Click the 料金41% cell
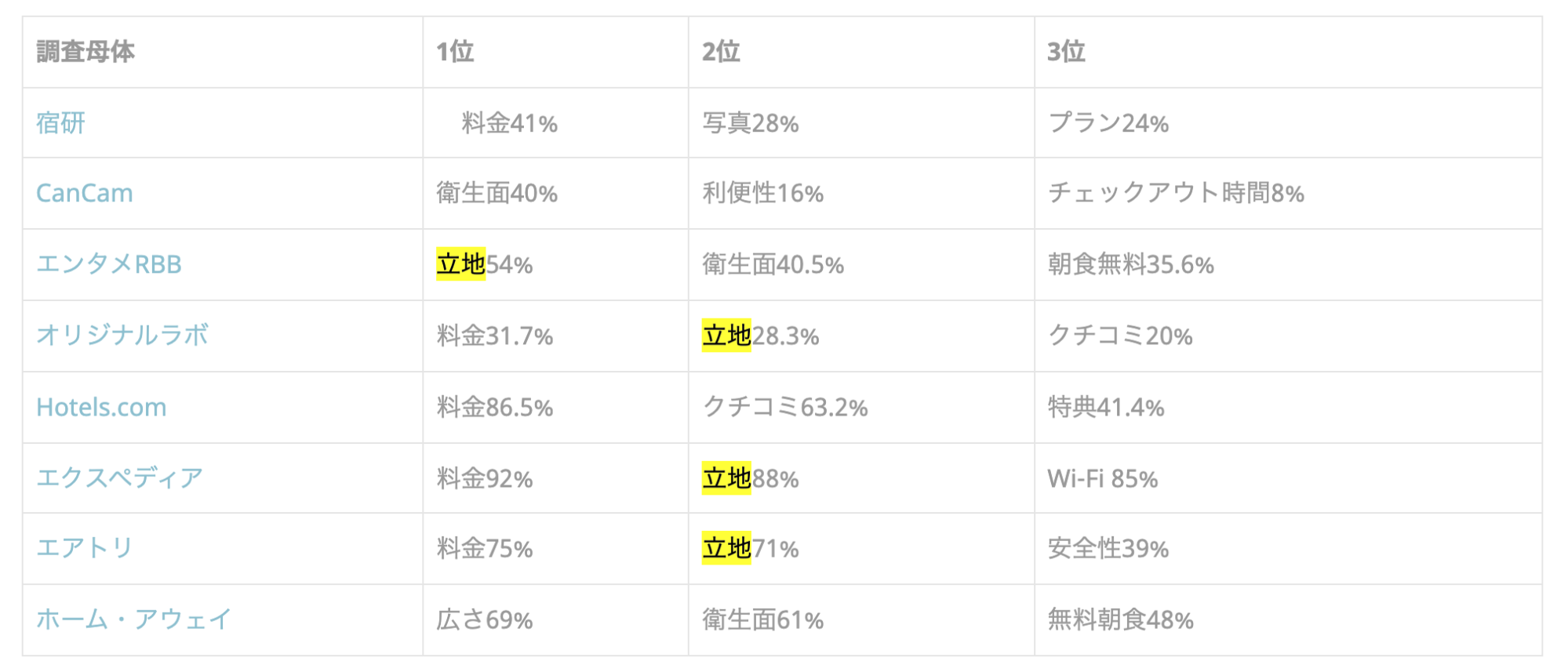This screenshot has height=672, width=1568. (509, 123)
